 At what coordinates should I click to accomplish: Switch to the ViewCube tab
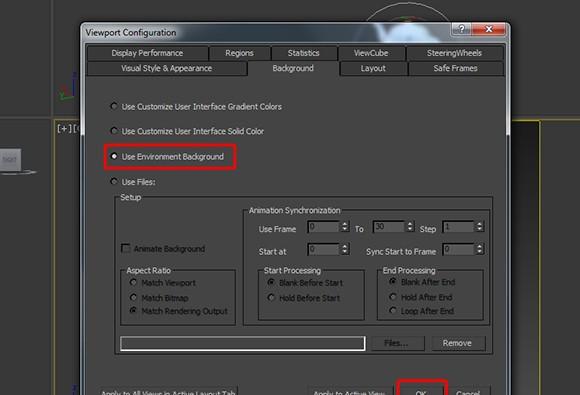(371, 53)
